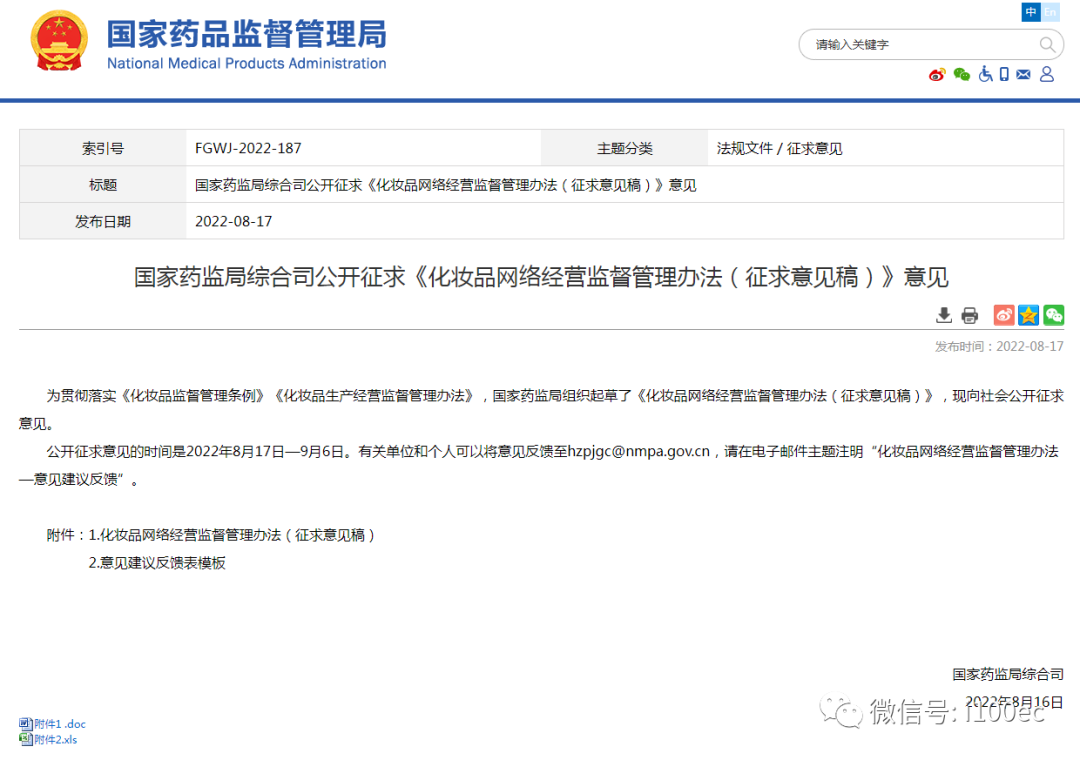Open mobile version via phone icon
The image size is (1080, 760).
click(x=1004, y=74)
